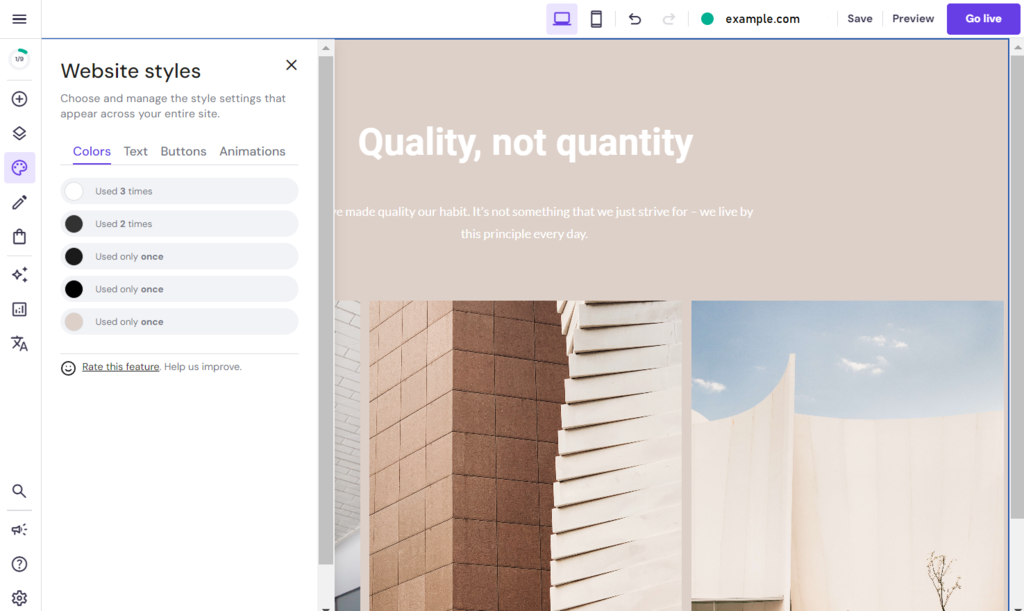
Task: Switch to the Text styles tab
Action: (135, 151)
